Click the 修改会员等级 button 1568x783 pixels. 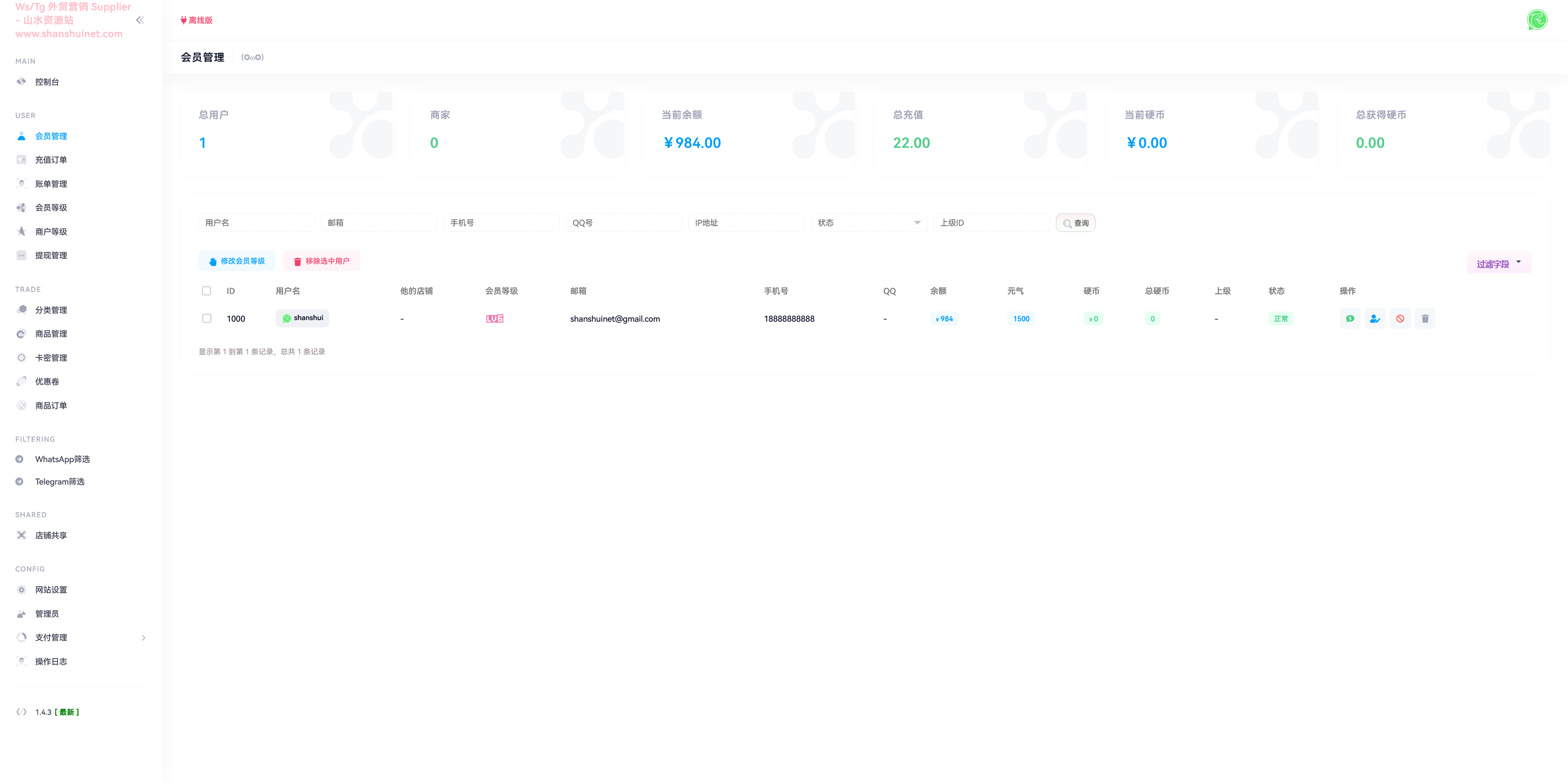[x=237, y=261]
